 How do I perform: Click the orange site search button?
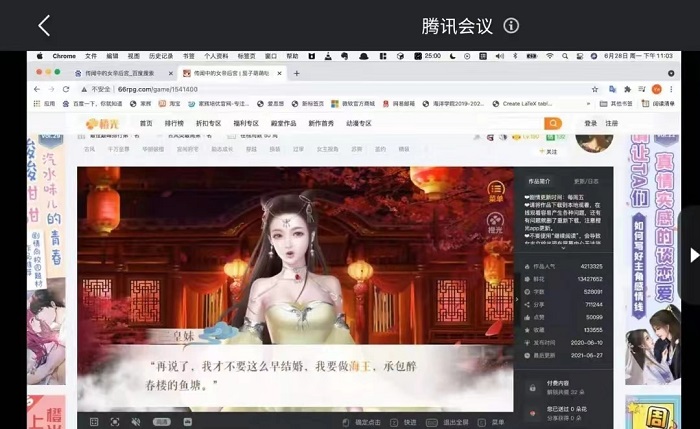(553, 123)
